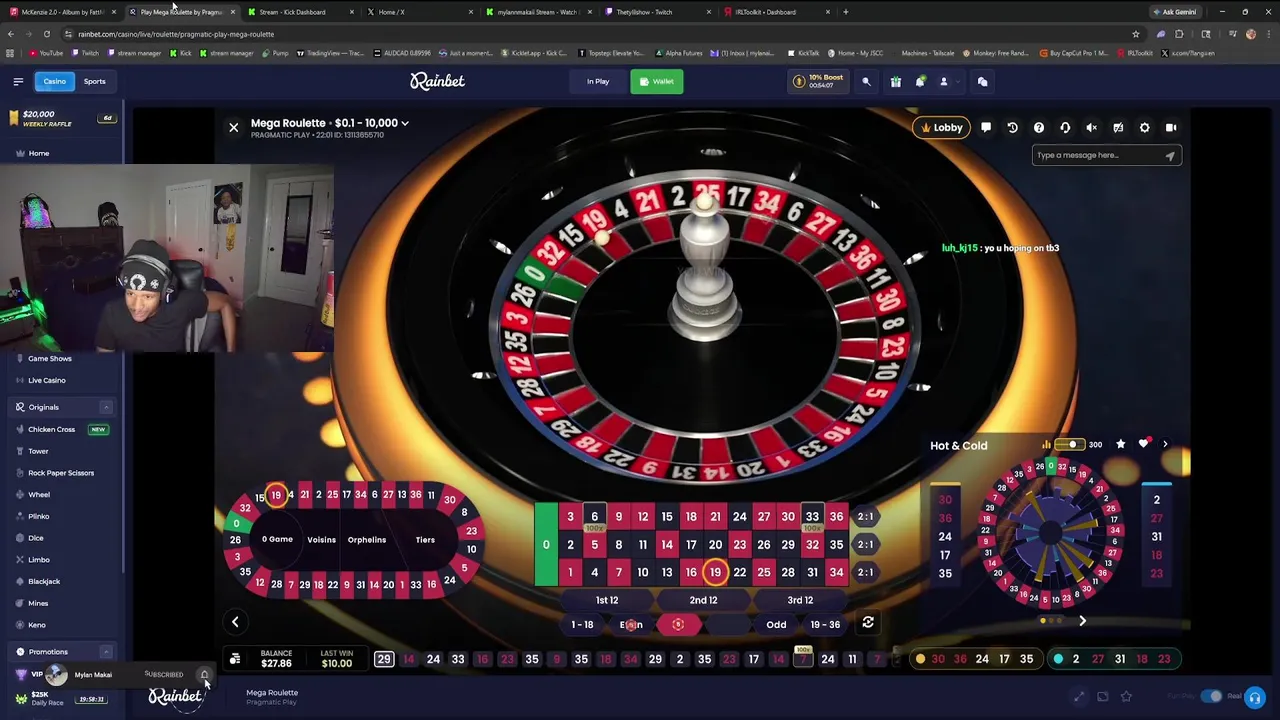Bet on the red diamond field
The width and height of the screenshot is (1280, 720).
[x=678, y=625]
